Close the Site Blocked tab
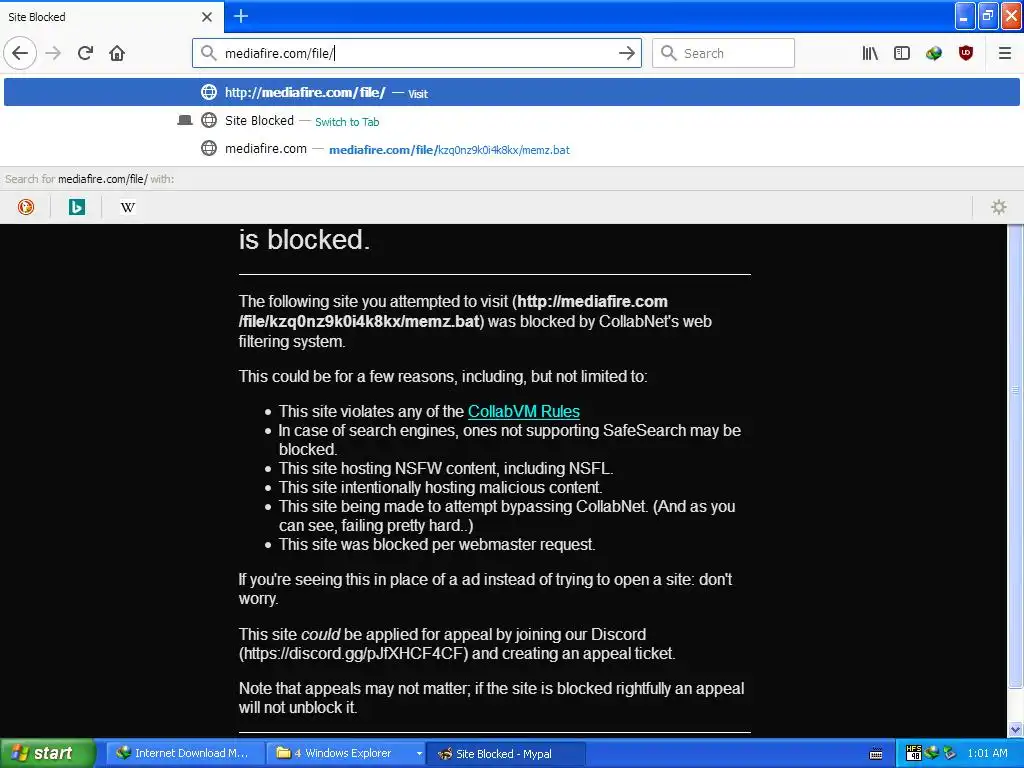Screen dimensions: 1024x768 pos(206,17)
